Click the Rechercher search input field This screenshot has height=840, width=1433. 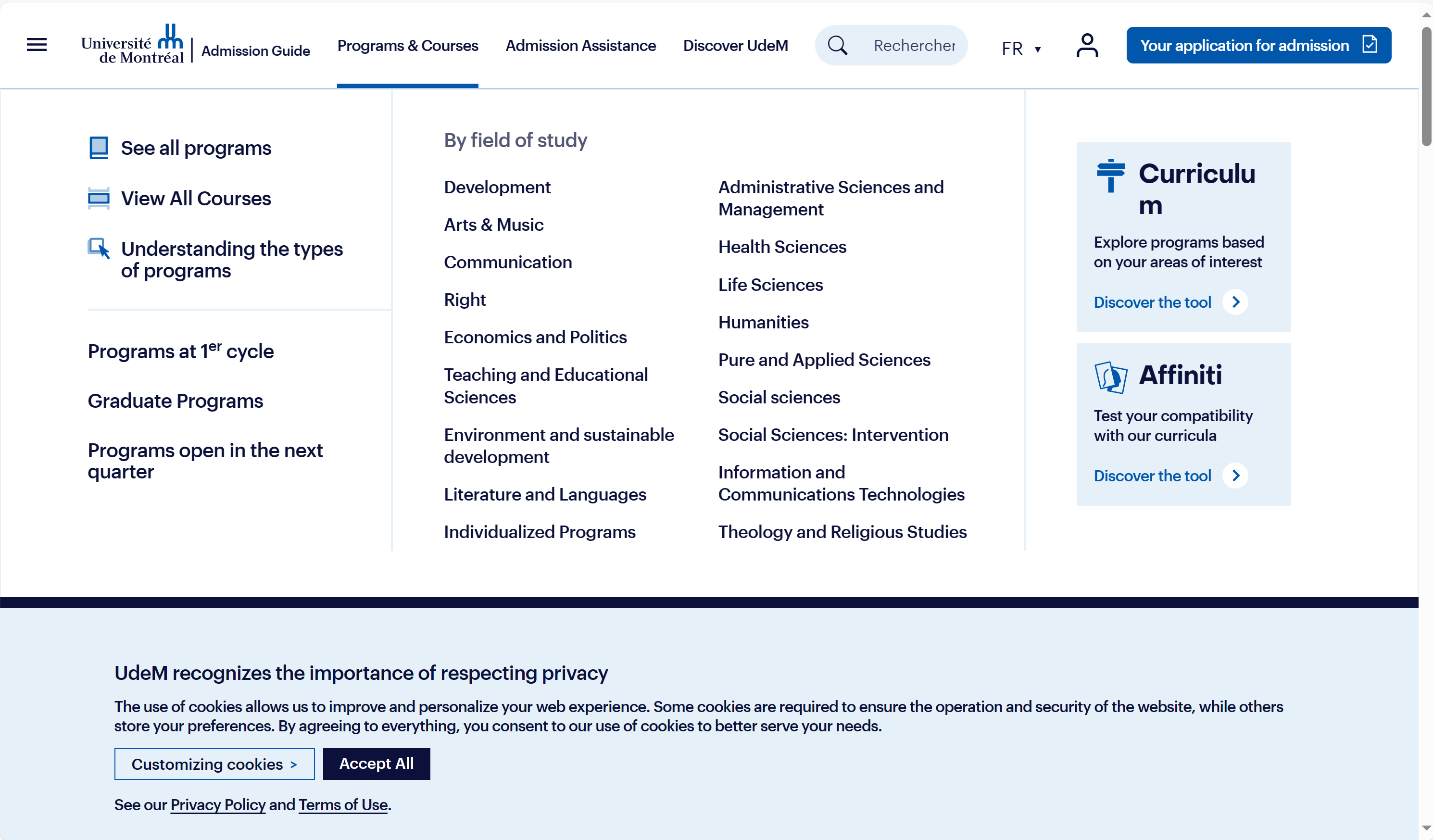tap(914, 46)
